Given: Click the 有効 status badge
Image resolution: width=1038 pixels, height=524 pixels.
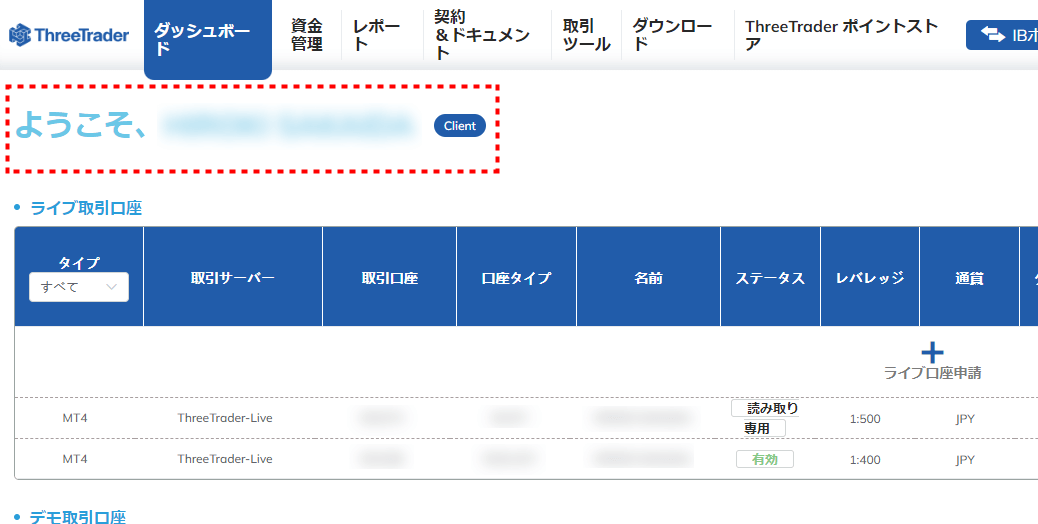Looking at the screenshot, I should 765,459.
